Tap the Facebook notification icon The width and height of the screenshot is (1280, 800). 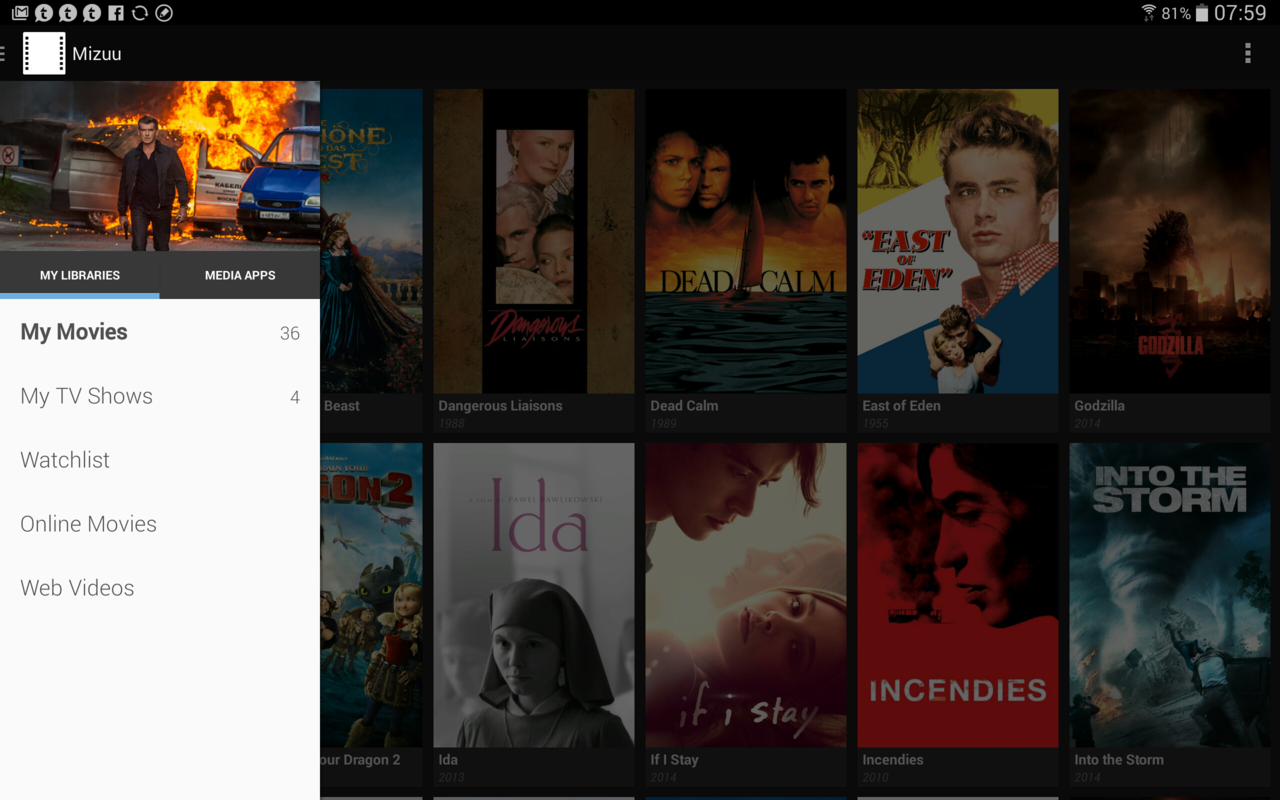tap(116, 13)
